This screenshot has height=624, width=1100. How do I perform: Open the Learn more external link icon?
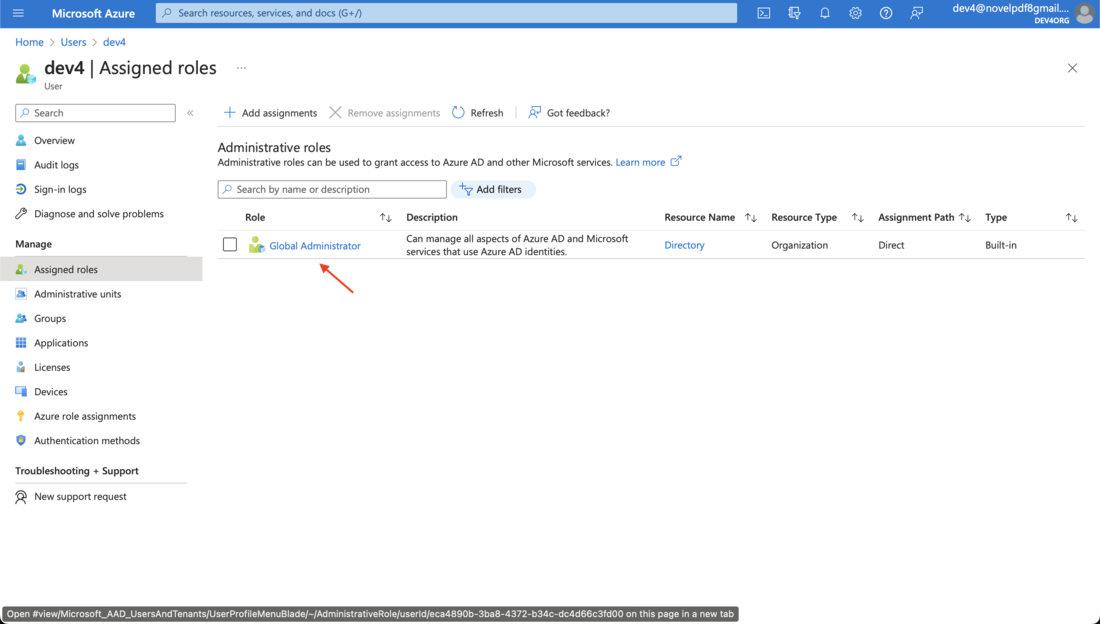point(676,161)
